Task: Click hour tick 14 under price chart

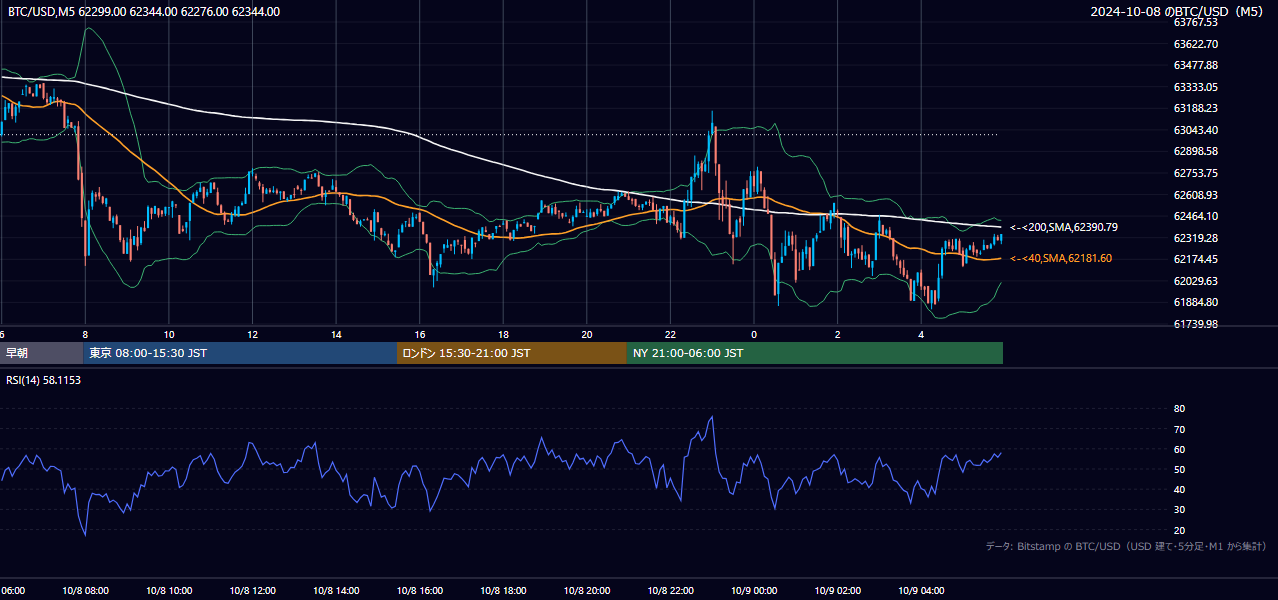Action: click(336, 334)
